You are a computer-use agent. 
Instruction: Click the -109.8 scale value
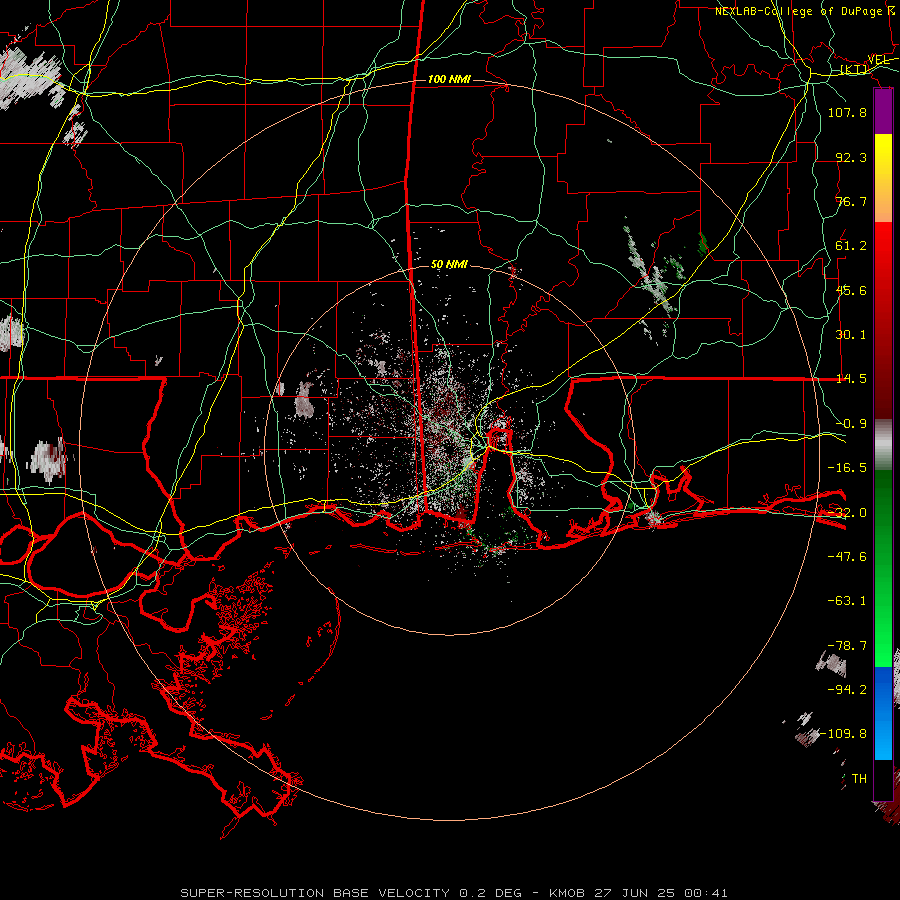(x=844, y=734)
